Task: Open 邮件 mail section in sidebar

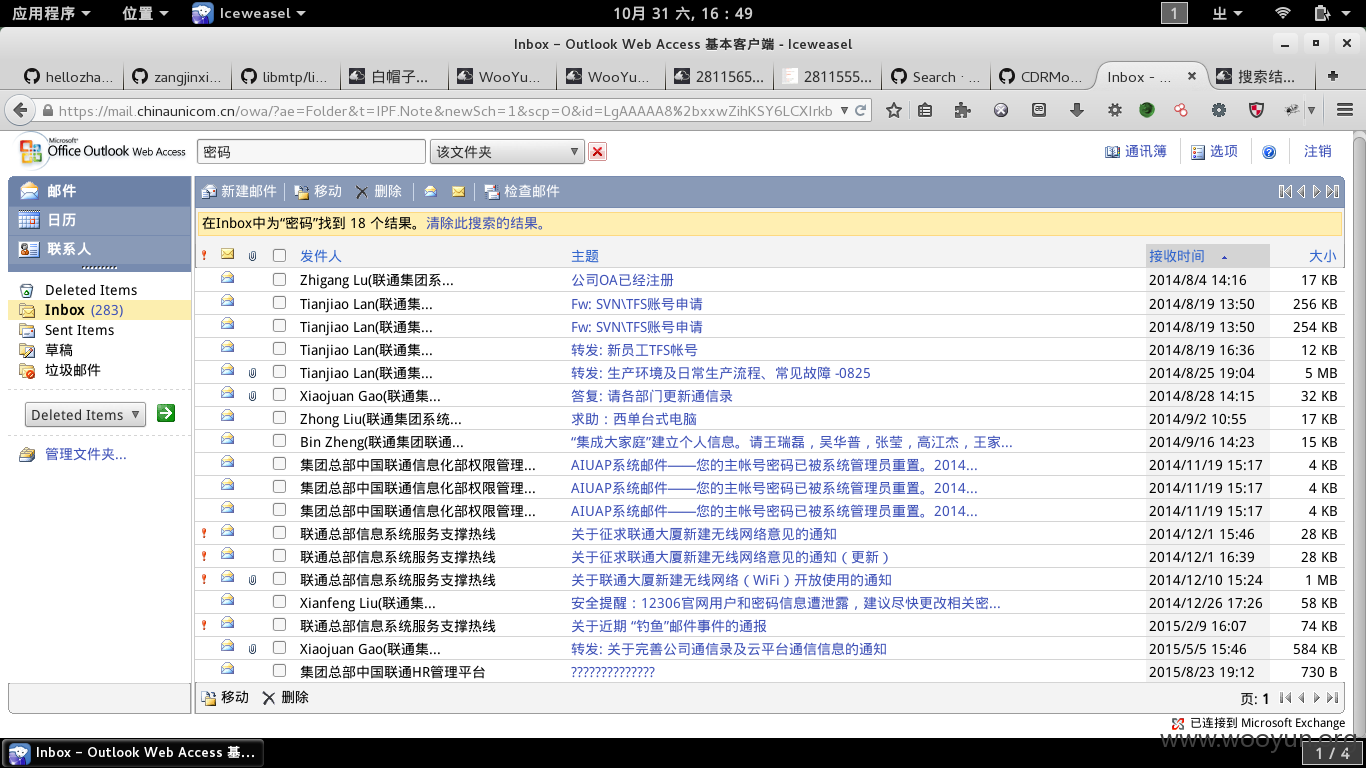Action: pyautogui.click(x=99, y=191)
